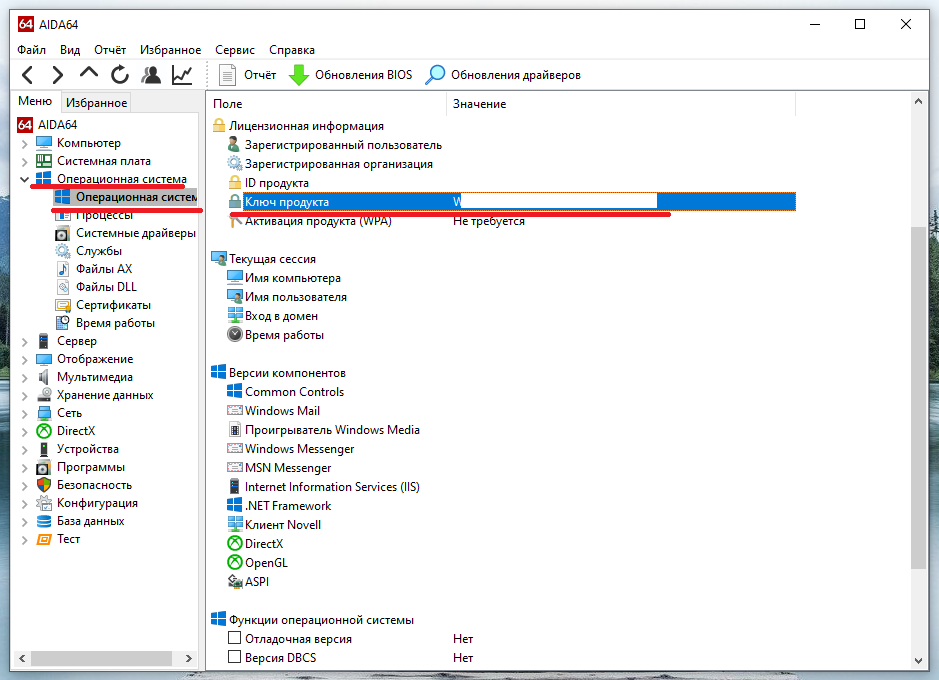This screenshot has width=939, height=680.
Task: Select the ID продукта row
Action: click(277, 183)
